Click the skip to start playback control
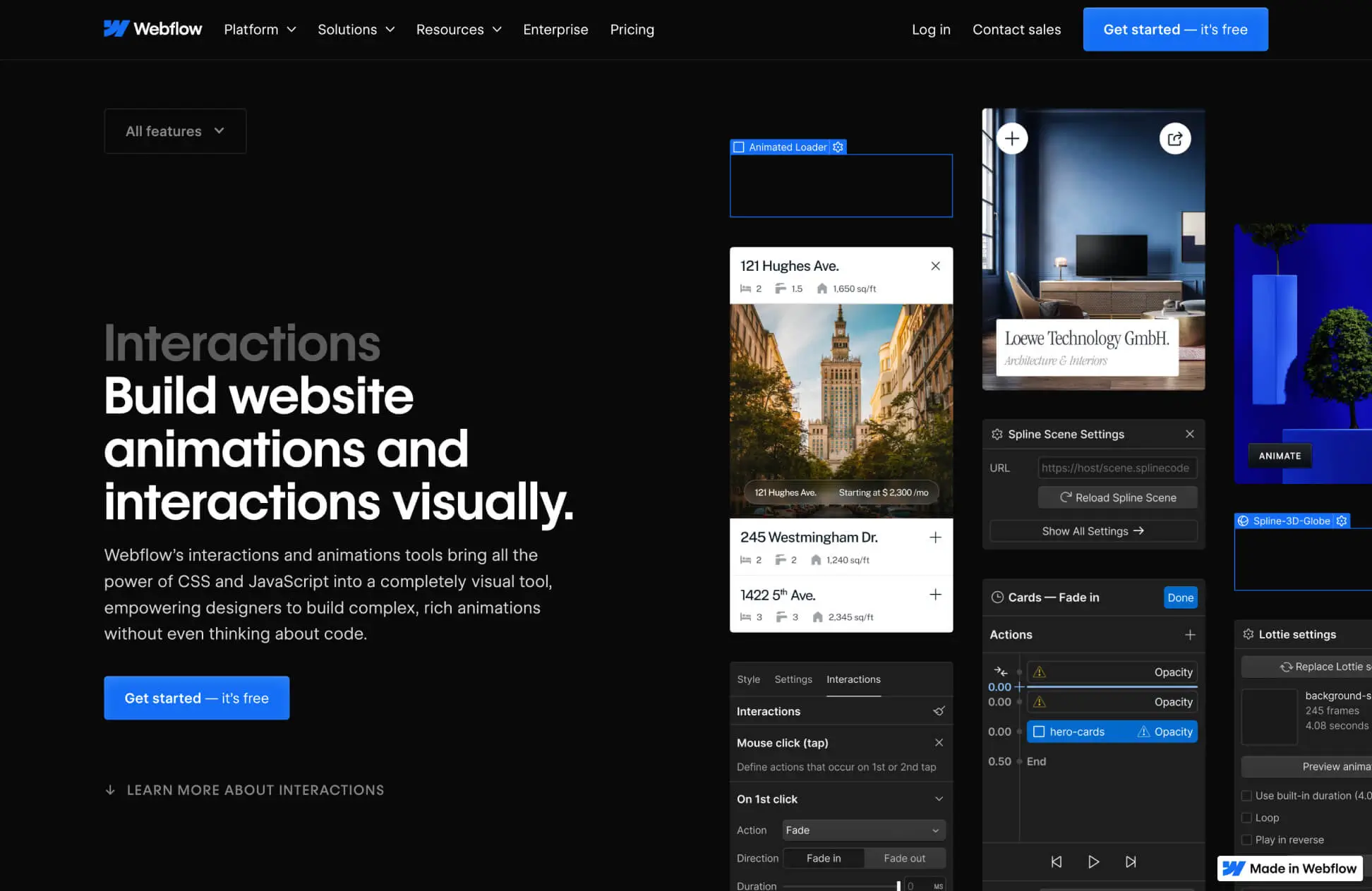Image resolution: width=1372 pixels, height=891 pixels. click(x=1057, y=862)
